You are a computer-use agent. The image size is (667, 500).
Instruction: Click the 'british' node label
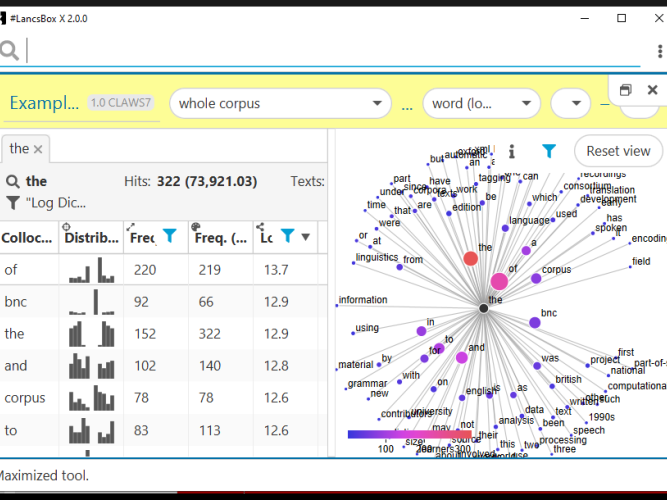coord(568,379)
